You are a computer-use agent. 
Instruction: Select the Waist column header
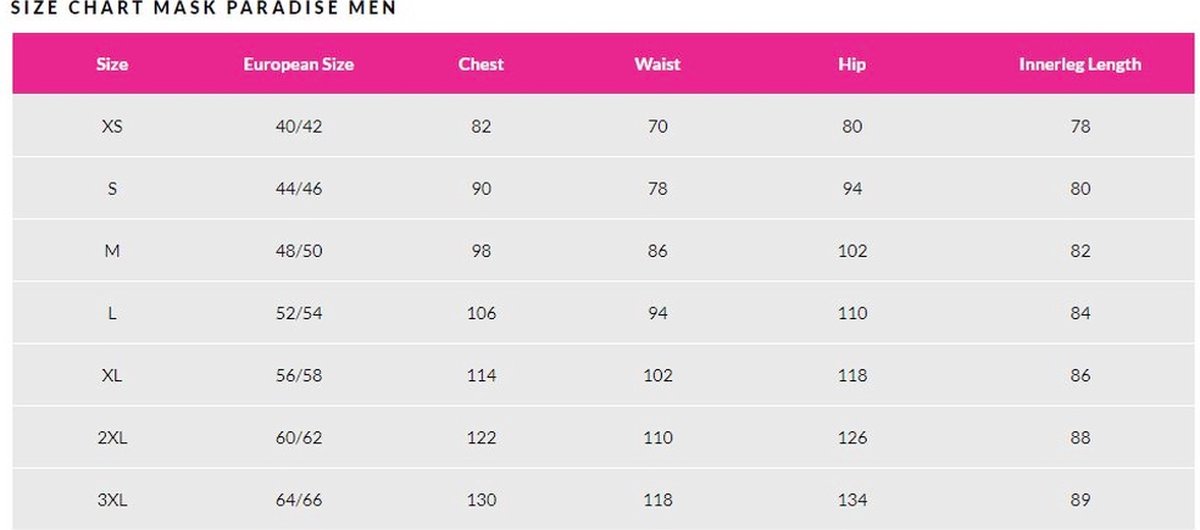click(657, 64)
